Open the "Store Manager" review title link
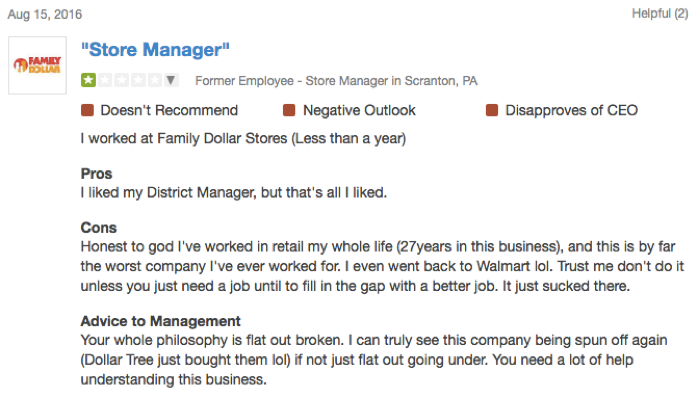This screenshot has height=398, width=698. [155, 49]
